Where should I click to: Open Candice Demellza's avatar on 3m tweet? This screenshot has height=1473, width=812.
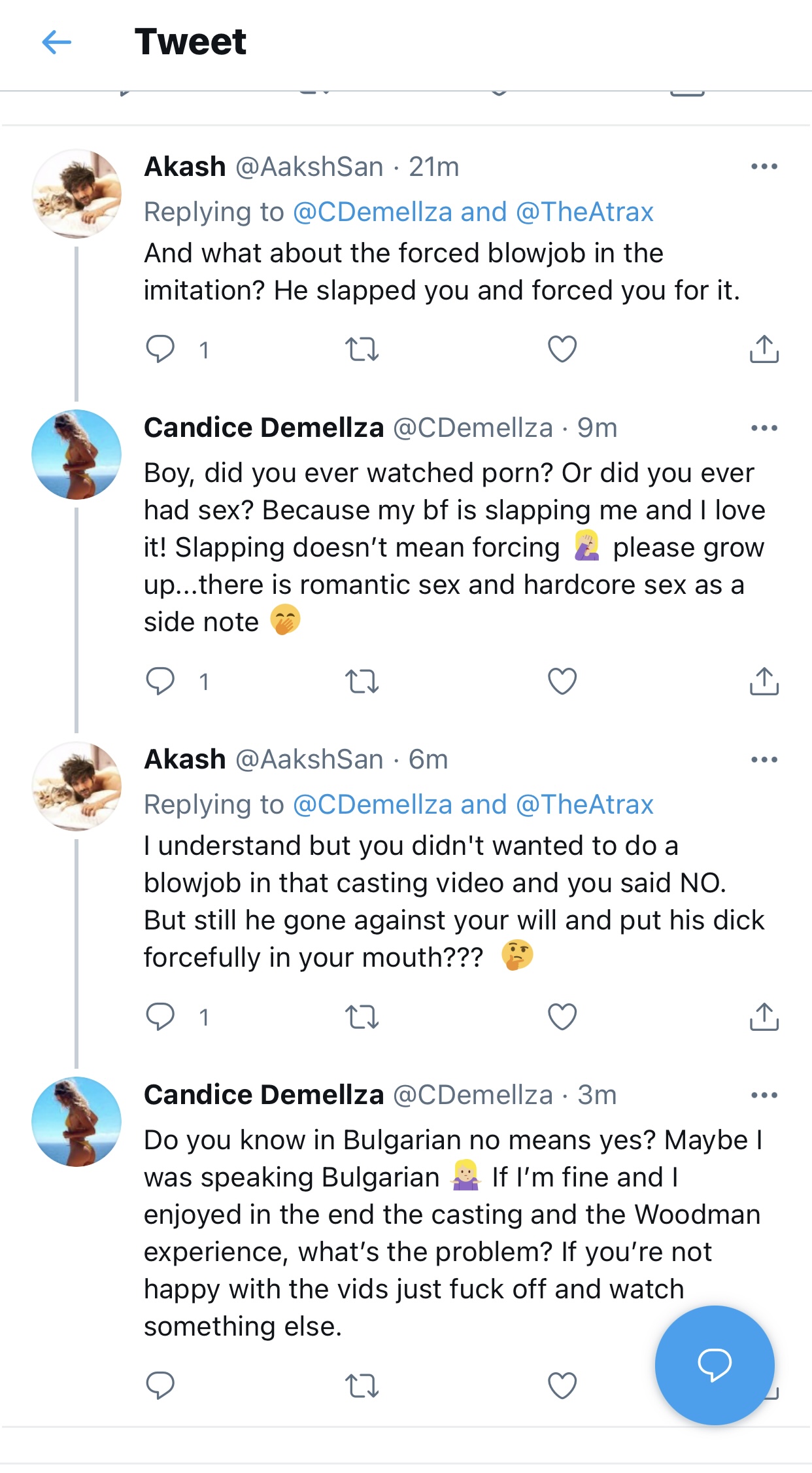pos(76,1122)
